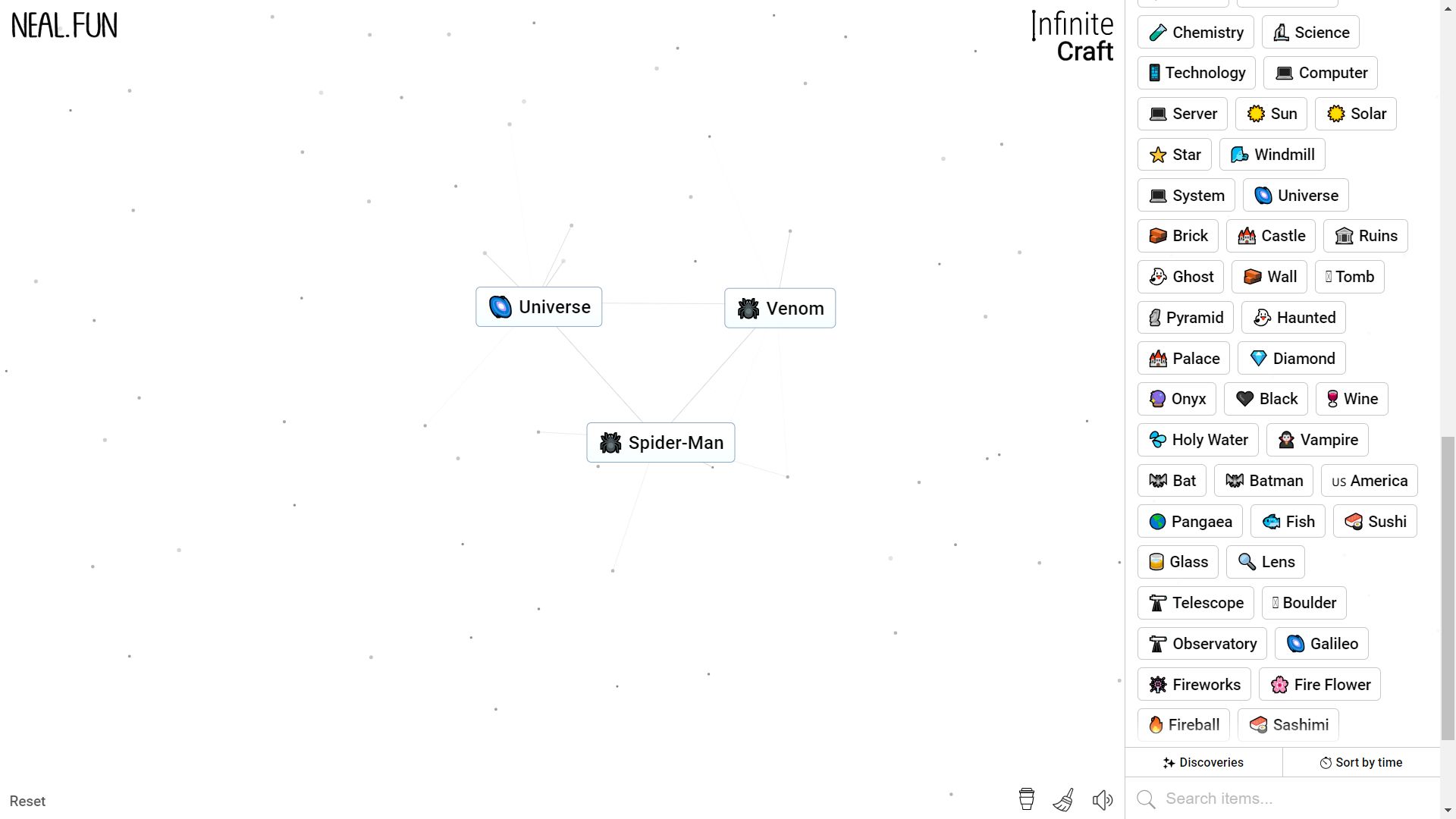Click the Discoveries tab label

click(x=1204, y=762)
